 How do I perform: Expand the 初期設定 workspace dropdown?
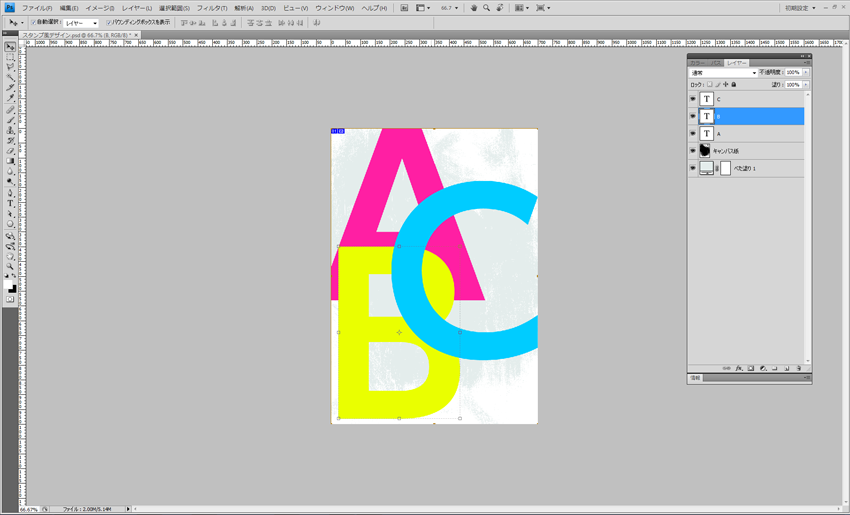tap(801, 8)
